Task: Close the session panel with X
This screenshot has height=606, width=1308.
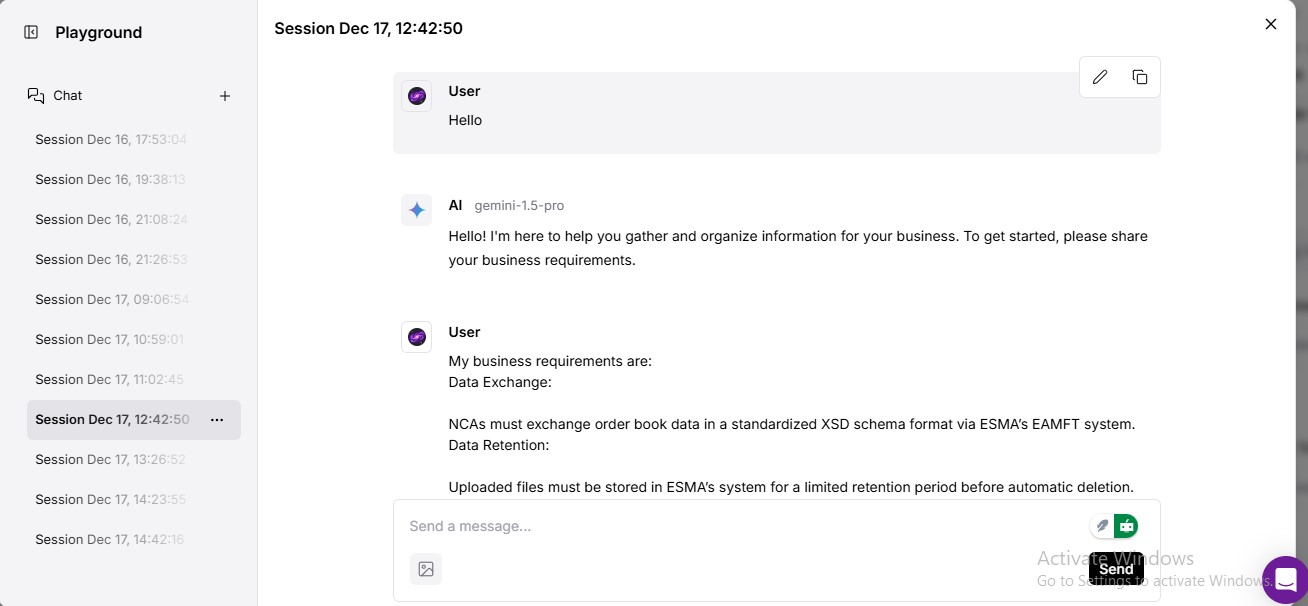Action: coord(1271,24)
